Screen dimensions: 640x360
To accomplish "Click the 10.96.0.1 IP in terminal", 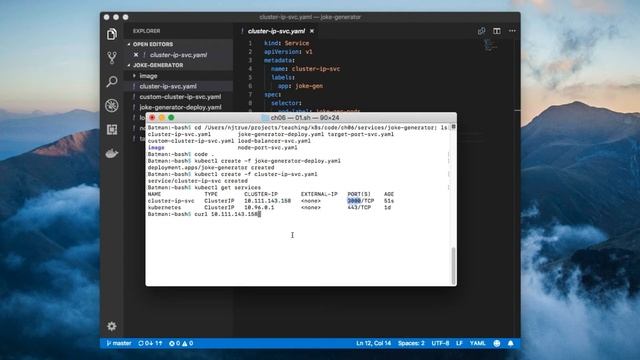I will click(259, 207).
